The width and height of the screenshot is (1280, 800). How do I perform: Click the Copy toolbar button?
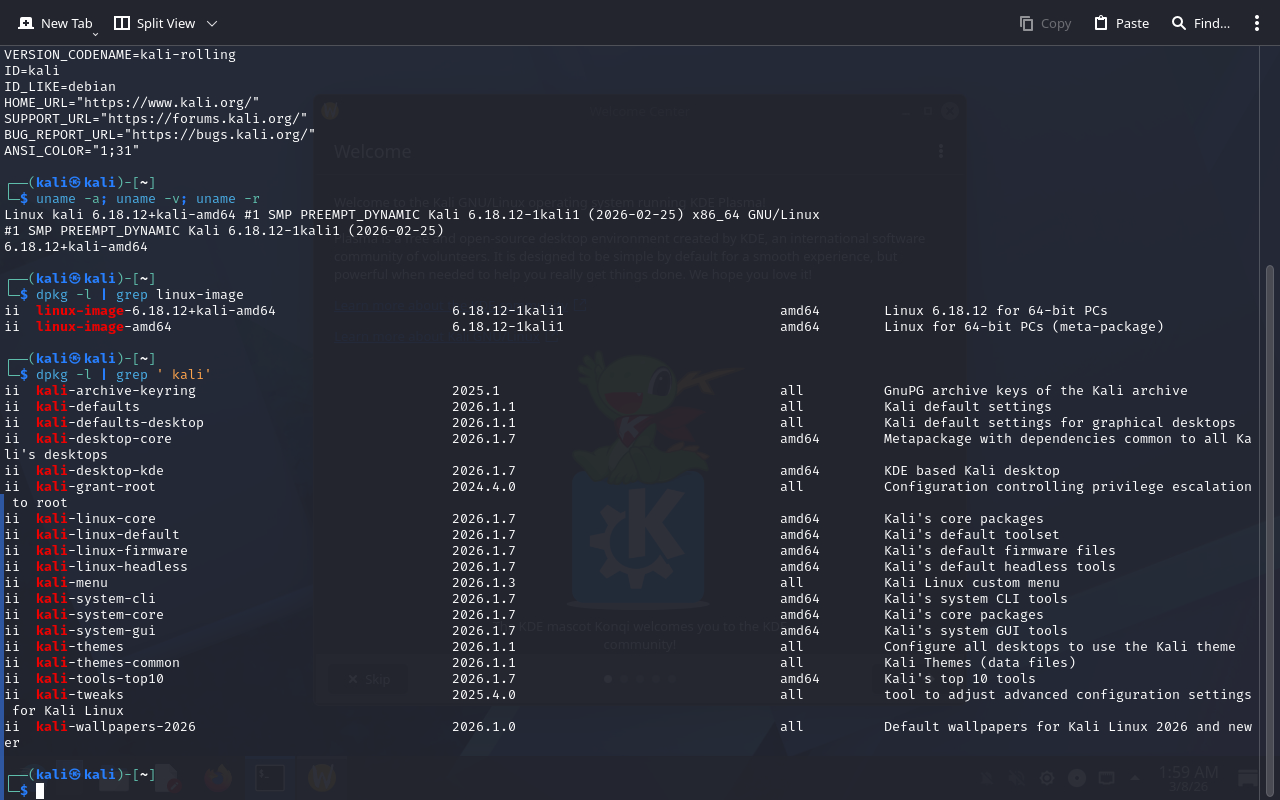1045,23
